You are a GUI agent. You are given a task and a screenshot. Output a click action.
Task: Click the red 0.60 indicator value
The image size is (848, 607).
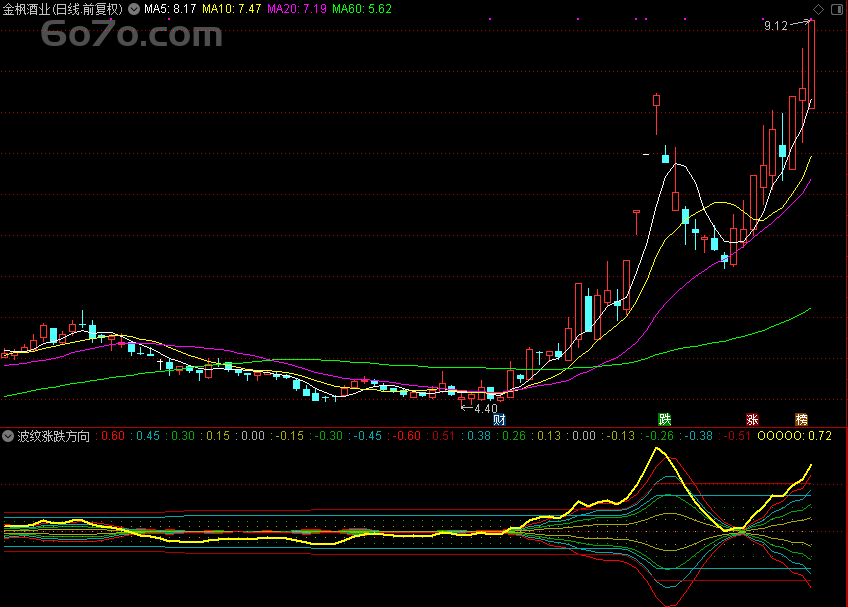[112, 436]
